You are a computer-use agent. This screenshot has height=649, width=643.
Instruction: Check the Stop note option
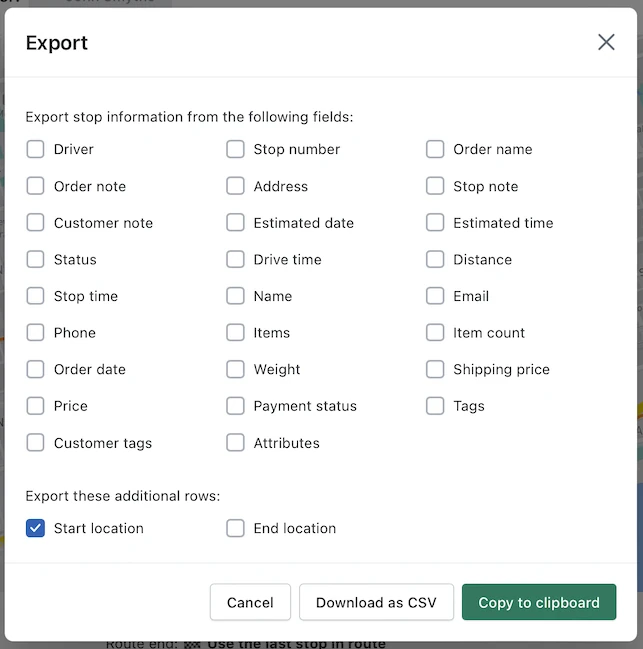[435, 186]
